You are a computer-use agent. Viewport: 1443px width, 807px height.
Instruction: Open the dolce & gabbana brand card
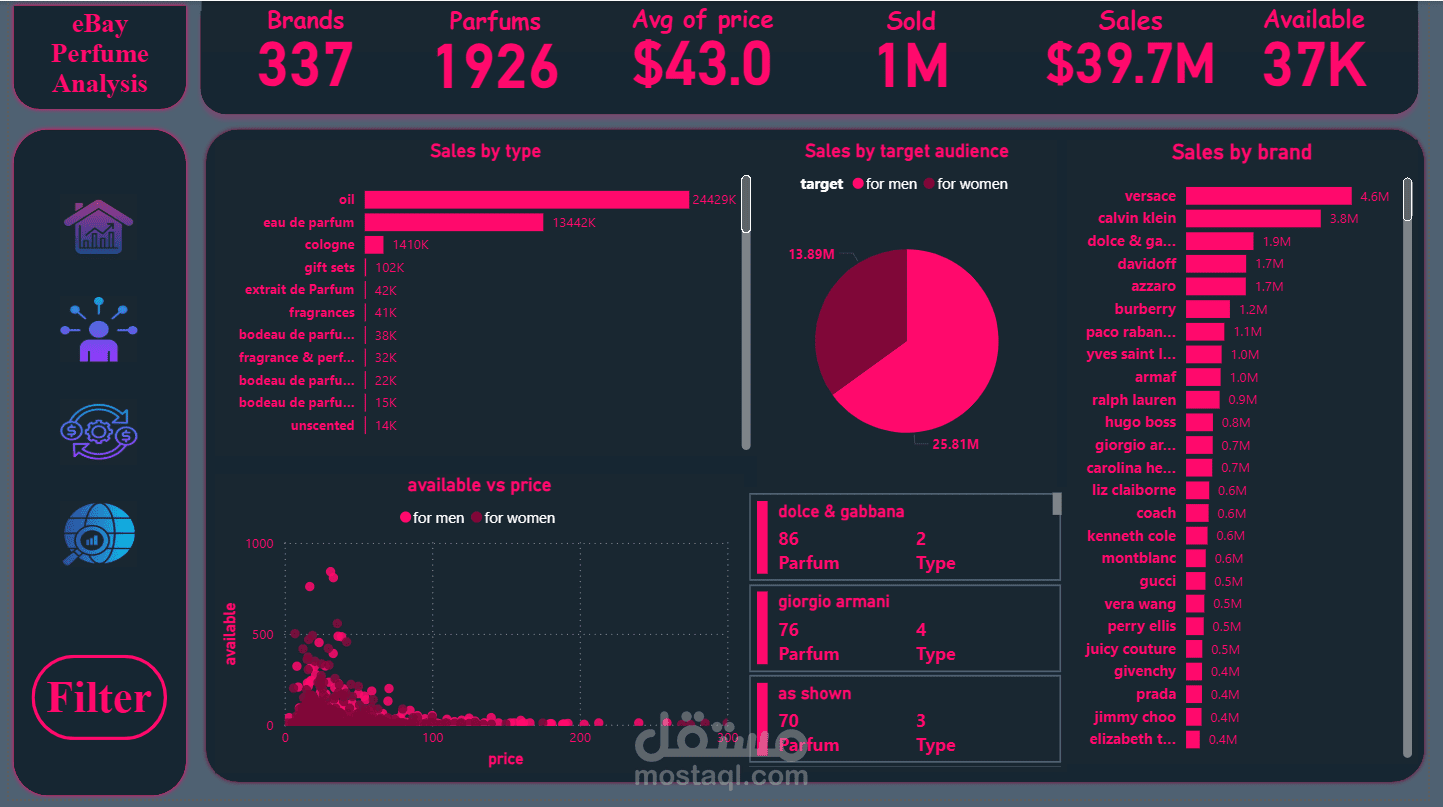coord(904,537)
